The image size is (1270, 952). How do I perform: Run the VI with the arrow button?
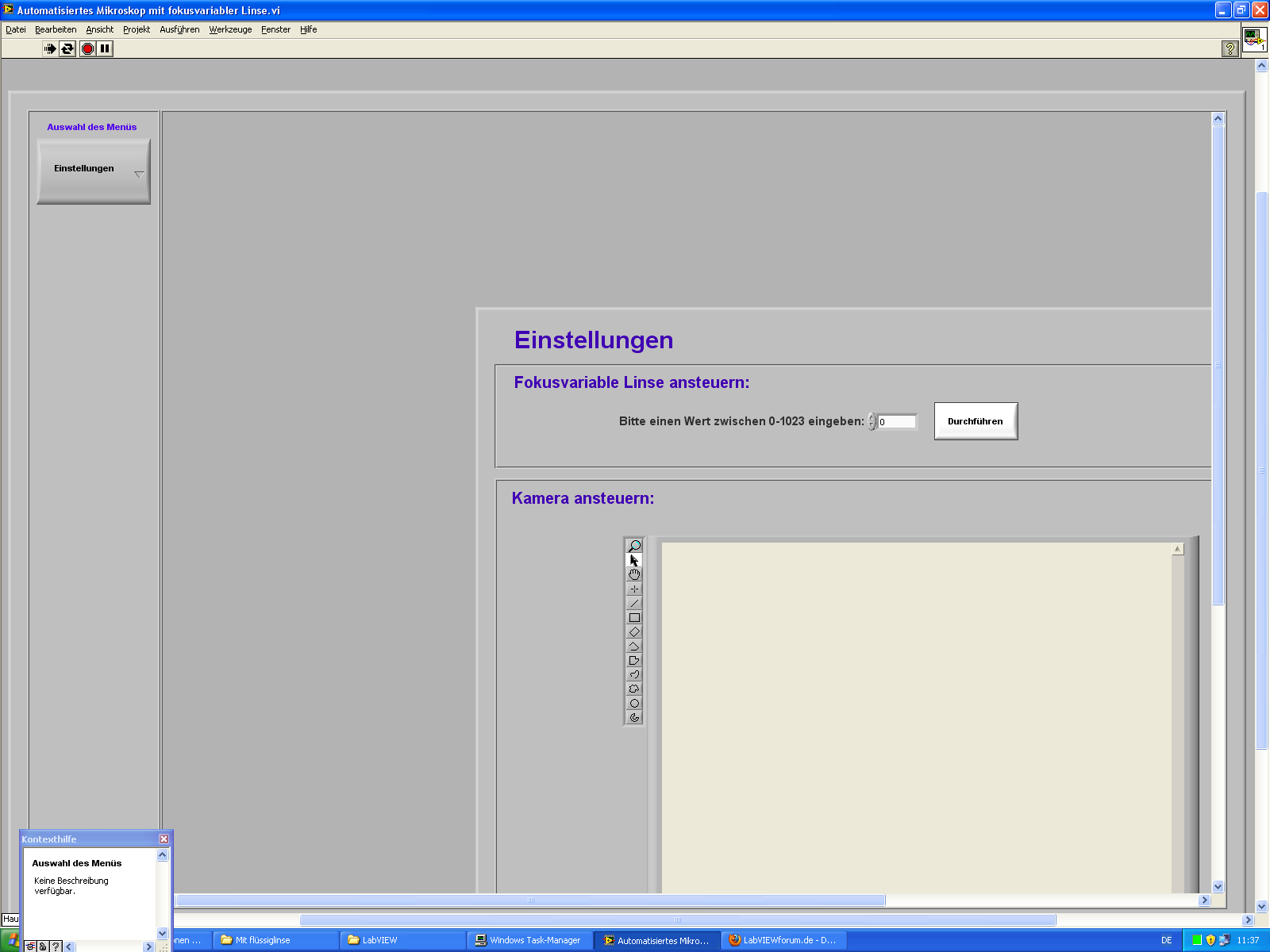point(49,48)
